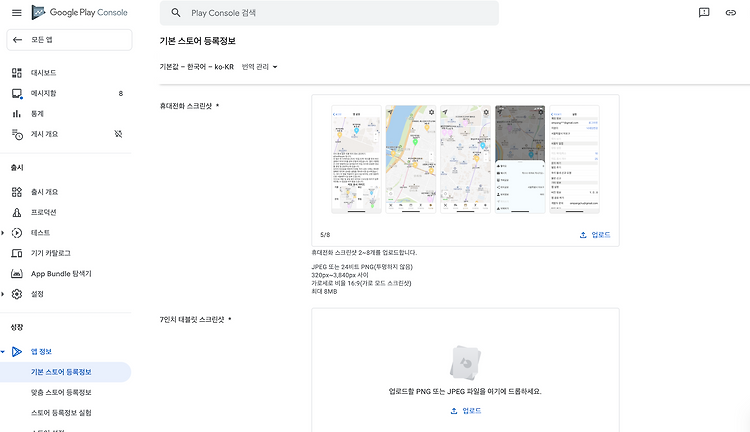Open the feedback icon in header

tap(704, 13)
